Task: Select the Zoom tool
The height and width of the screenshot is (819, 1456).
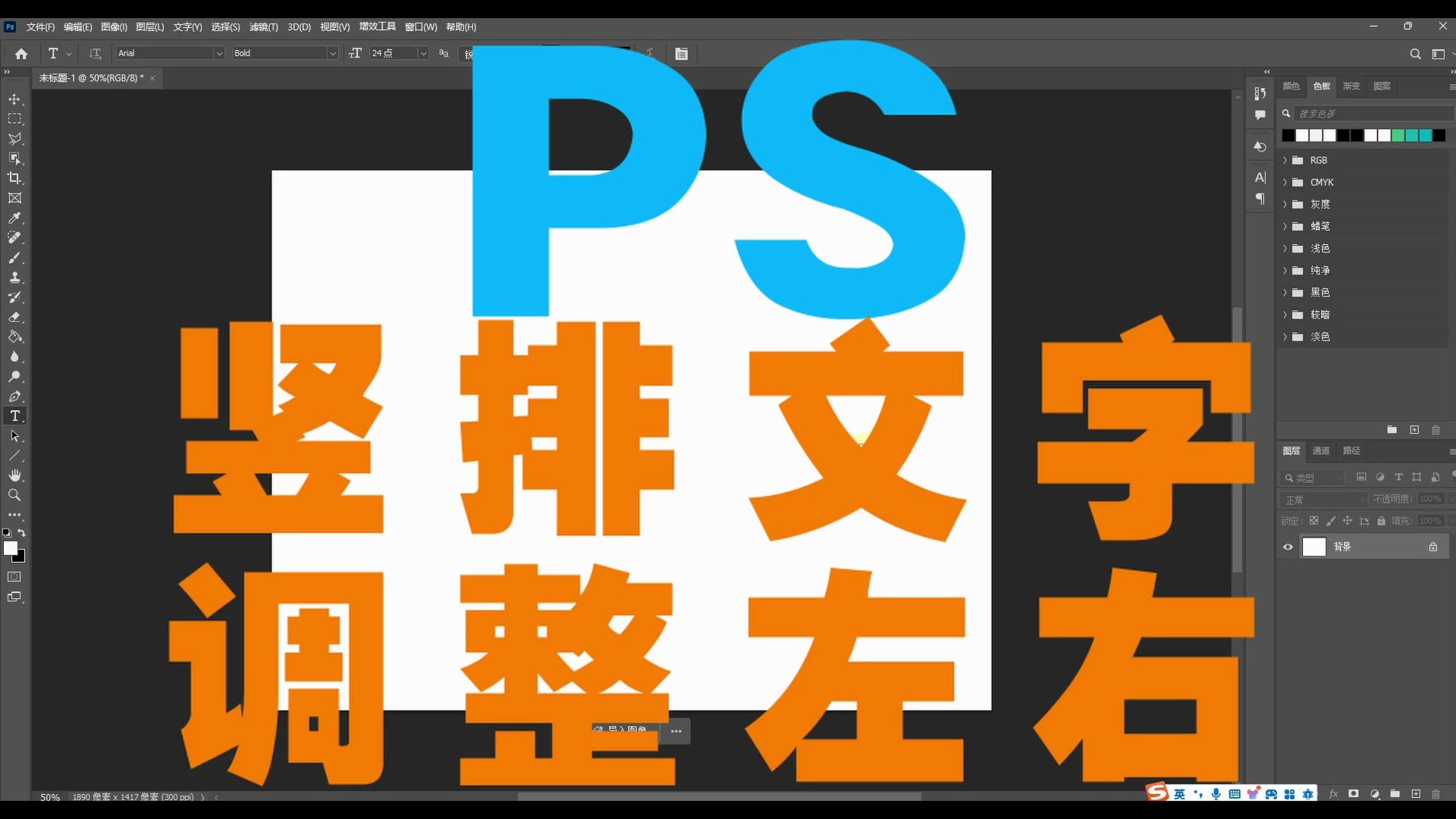Action: (14, 495)
